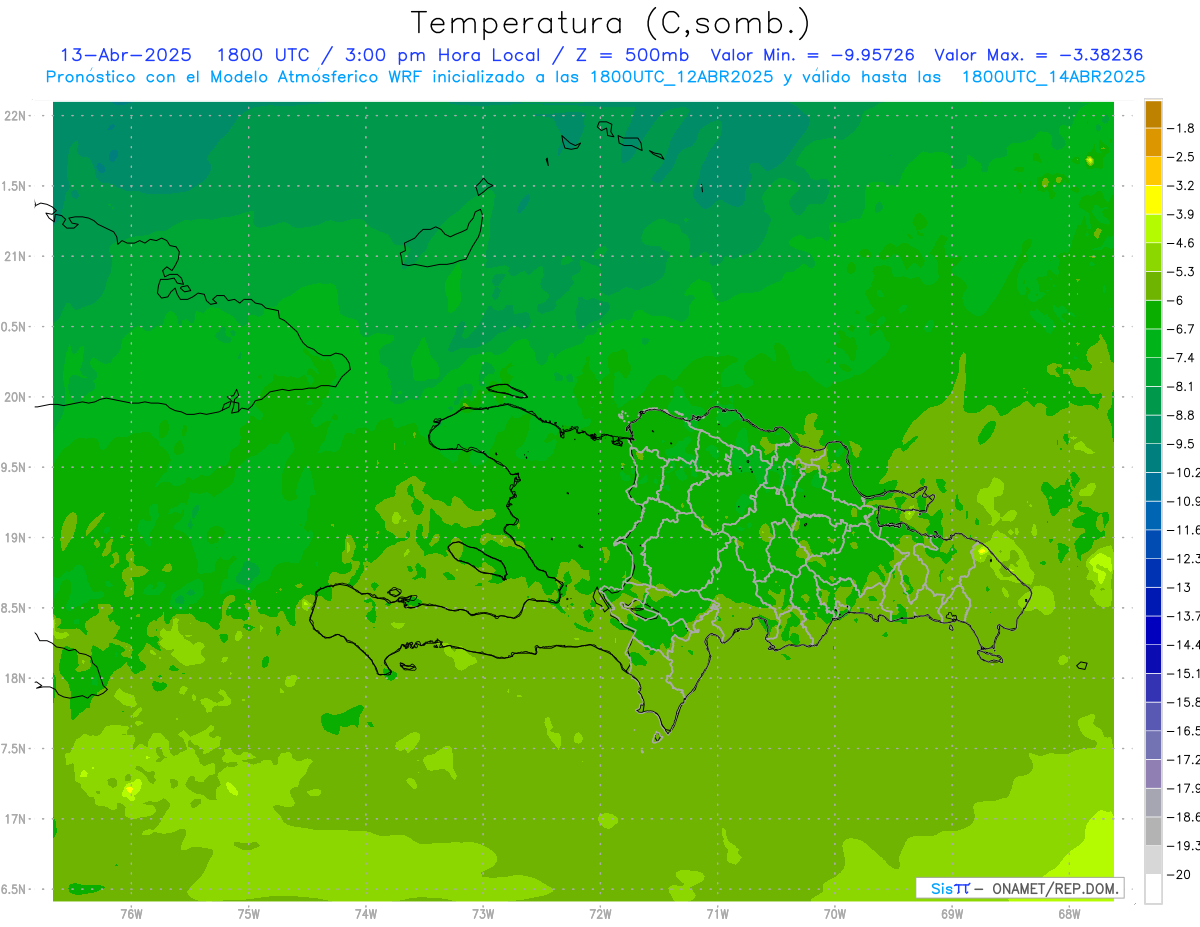Click the longitude label "71W"
The width and height of the screenshot is (1200, 927).
point(717,913)
